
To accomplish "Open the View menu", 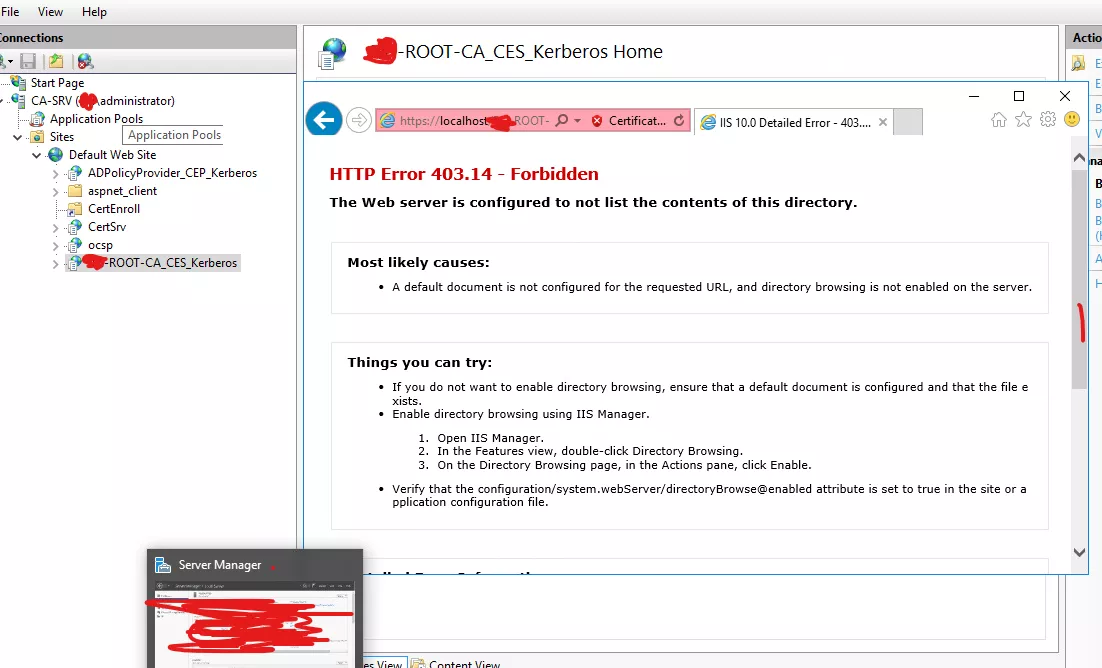I will (x=50, y=12).
